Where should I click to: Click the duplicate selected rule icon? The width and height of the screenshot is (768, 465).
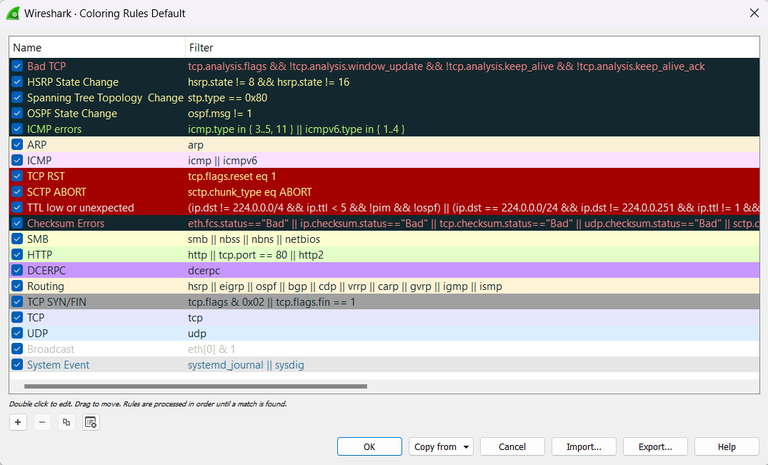(67, 422)
